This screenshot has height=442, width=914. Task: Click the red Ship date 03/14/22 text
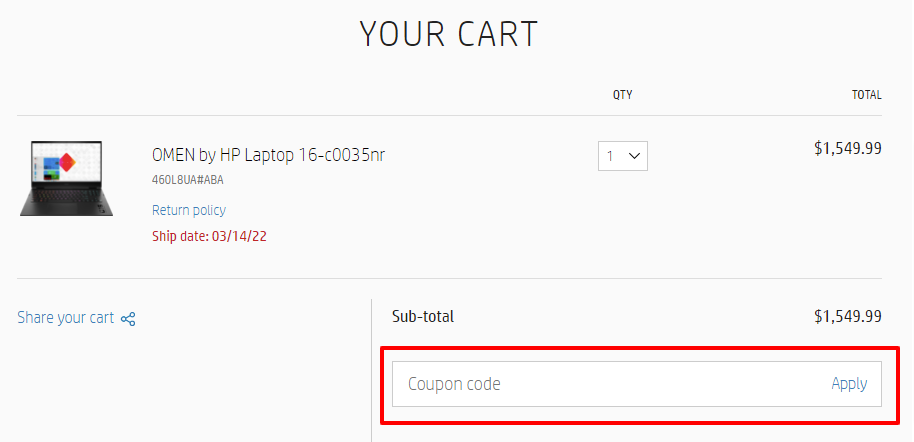coord(209,237)
